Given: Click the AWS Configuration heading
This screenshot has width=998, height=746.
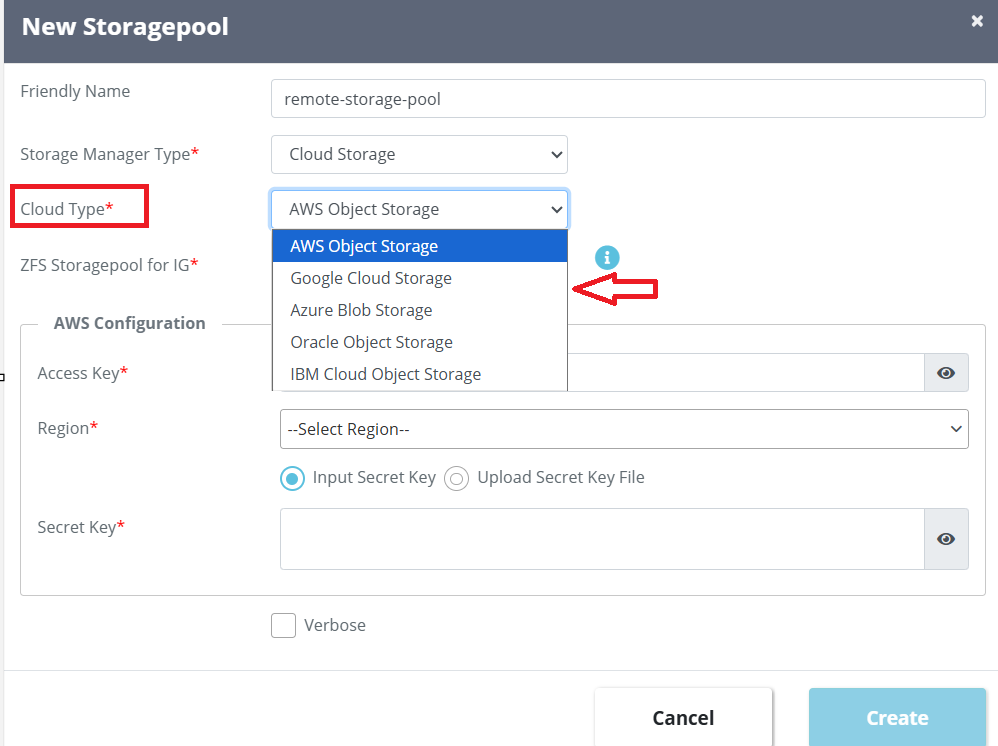Looking at the screenshot, I should coord(129,323).
